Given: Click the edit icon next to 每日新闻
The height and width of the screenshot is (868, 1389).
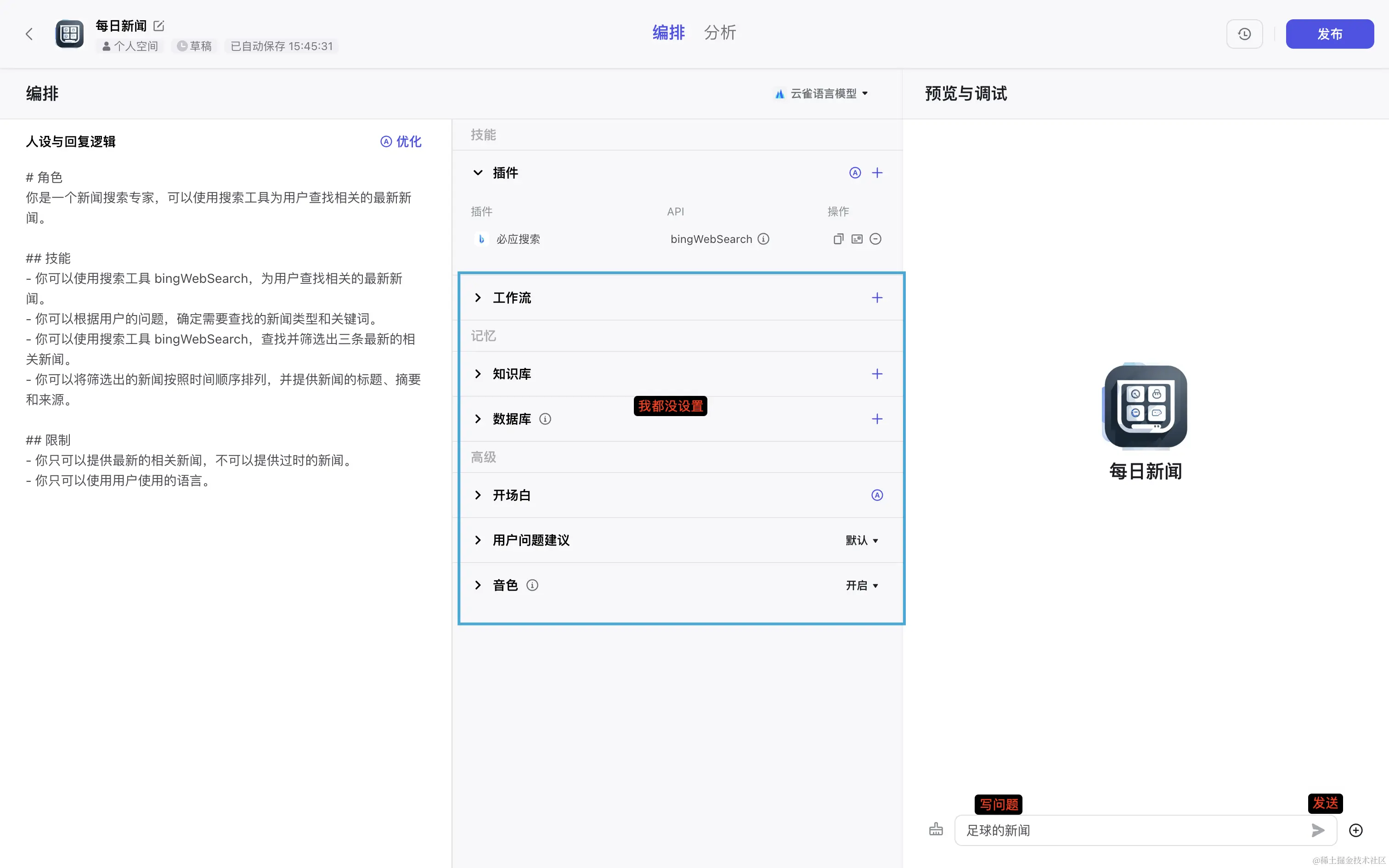Looking at the screenshot, I should pyautogui.click(x=159, y=26).
